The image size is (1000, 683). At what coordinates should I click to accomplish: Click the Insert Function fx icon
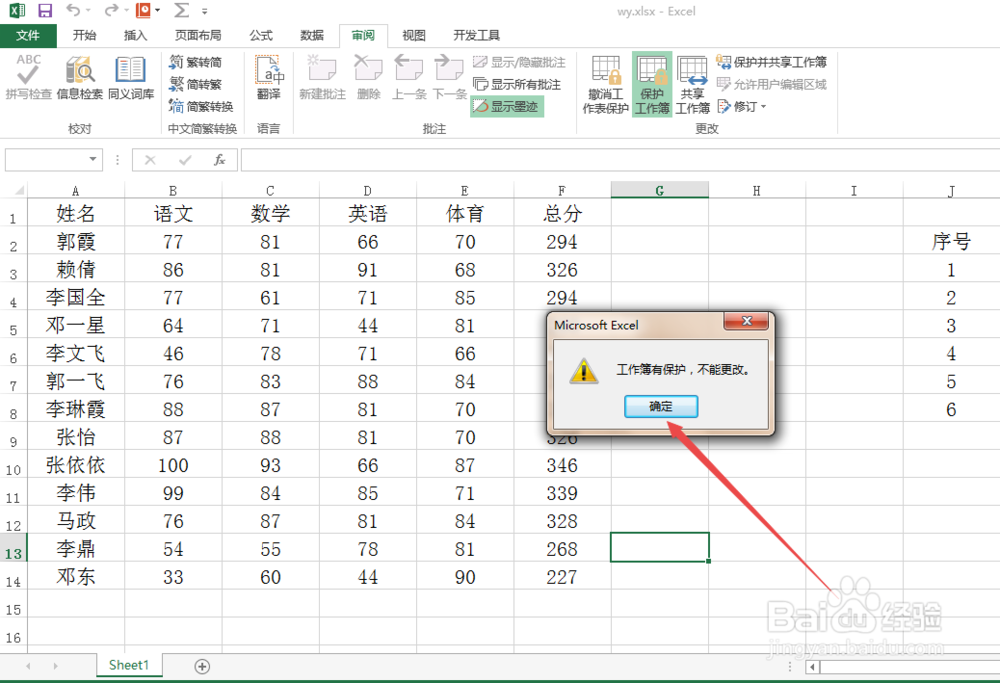[x=219, y=160]
